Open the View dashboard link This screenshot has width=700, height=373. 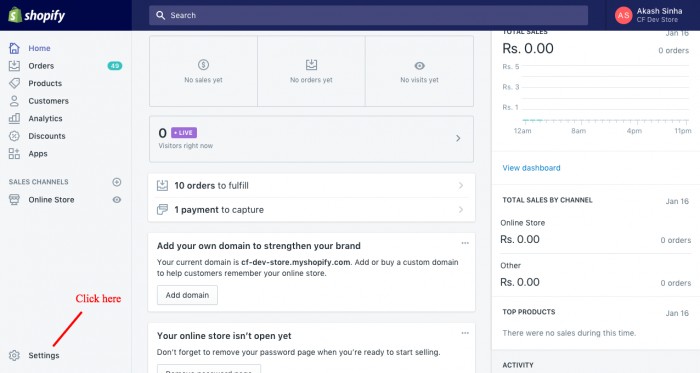coord(531,168)
